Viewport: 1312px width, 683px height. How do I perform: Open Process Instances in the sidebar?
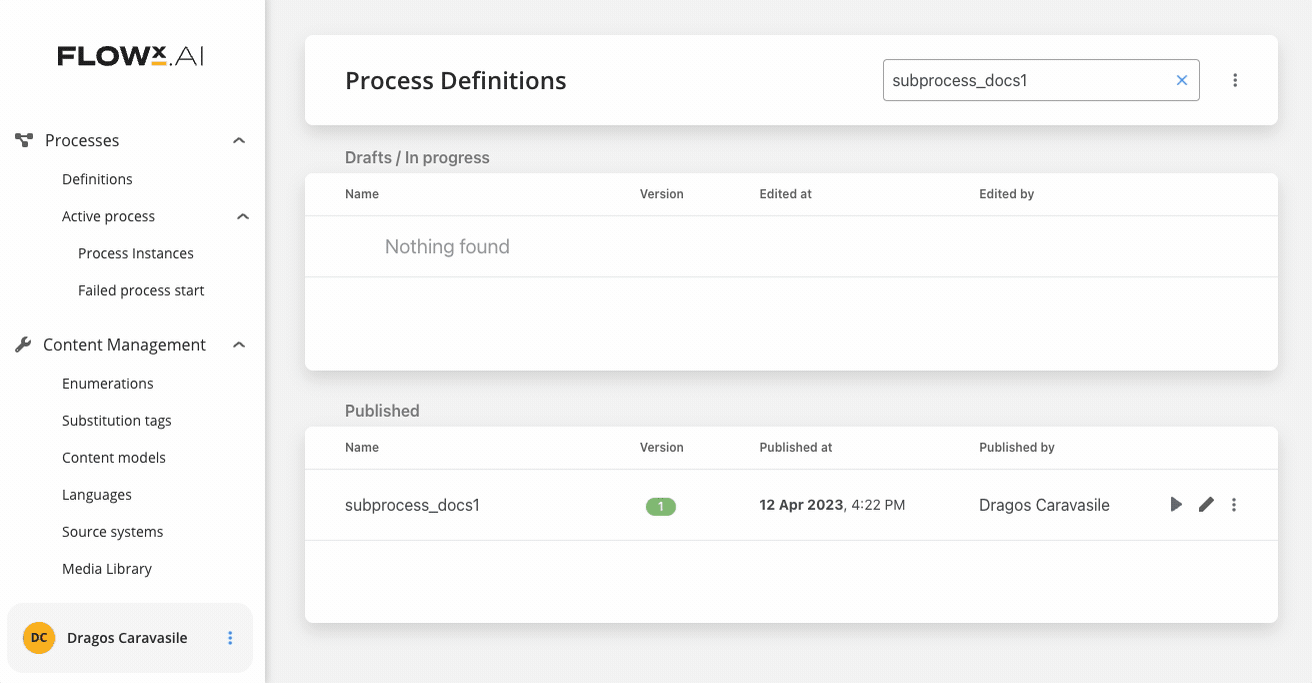[136, 253]
